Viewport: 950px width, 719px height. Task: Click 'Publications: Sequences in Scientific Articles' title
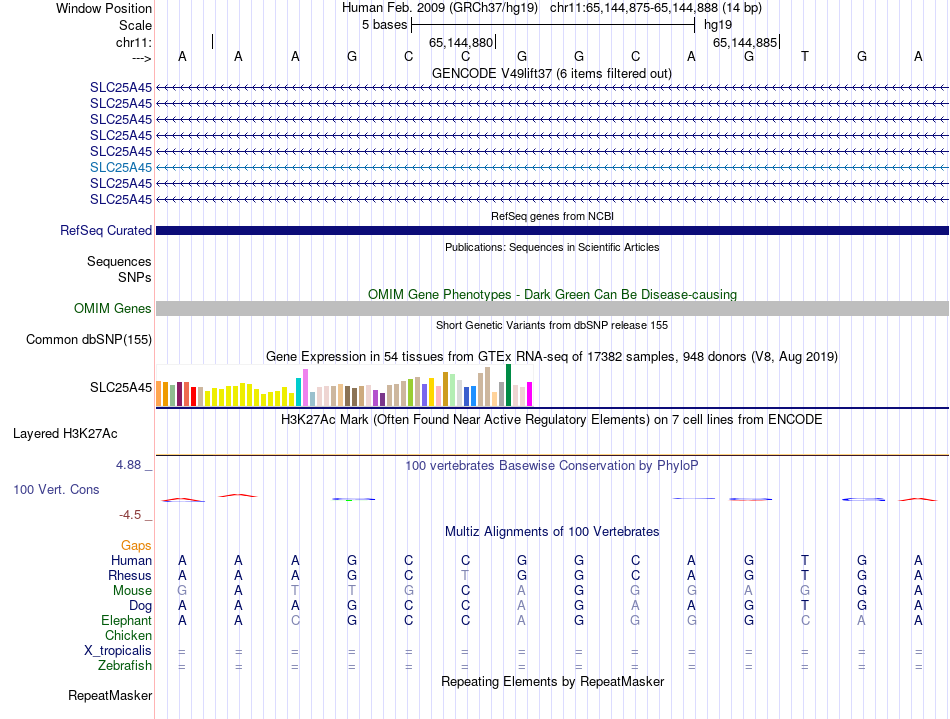(x=552, y=247)
